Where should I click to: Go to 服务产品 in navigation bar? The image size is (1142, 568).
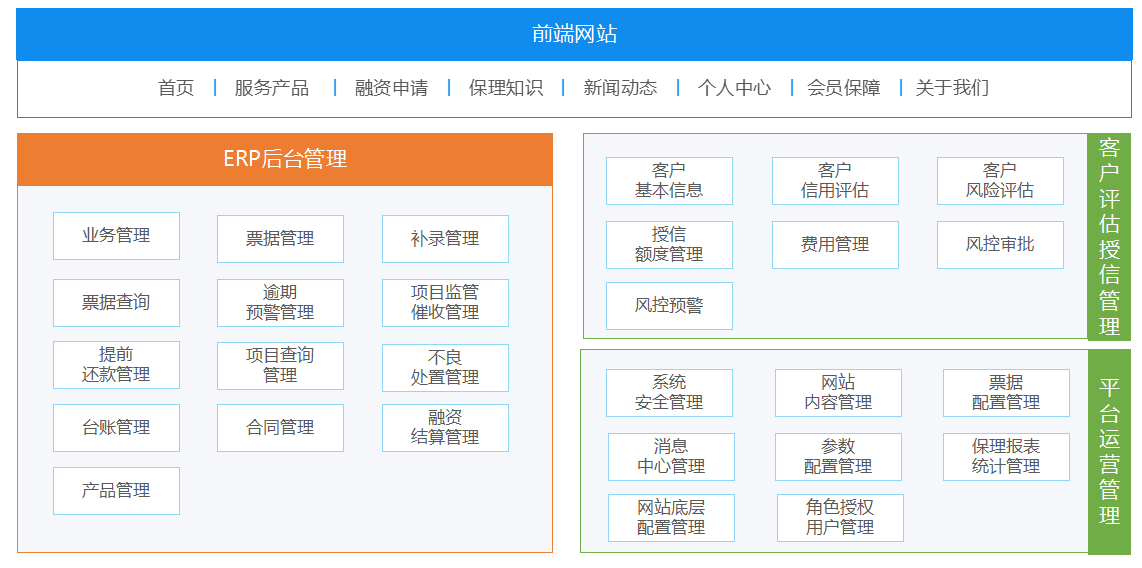click(272, 88)
